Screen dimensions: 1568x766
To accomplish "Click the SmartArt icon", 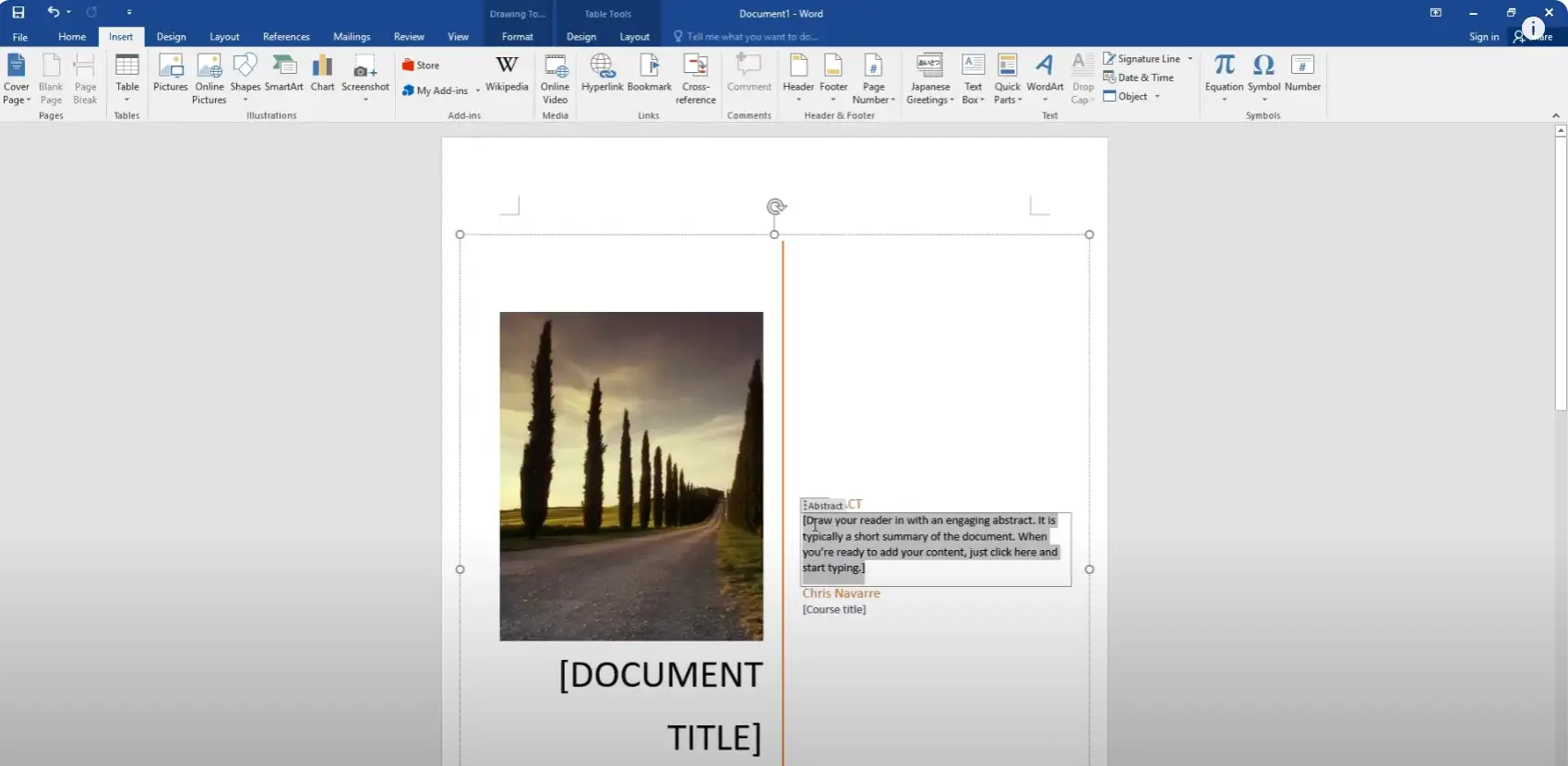I will (x=283, y=74).
